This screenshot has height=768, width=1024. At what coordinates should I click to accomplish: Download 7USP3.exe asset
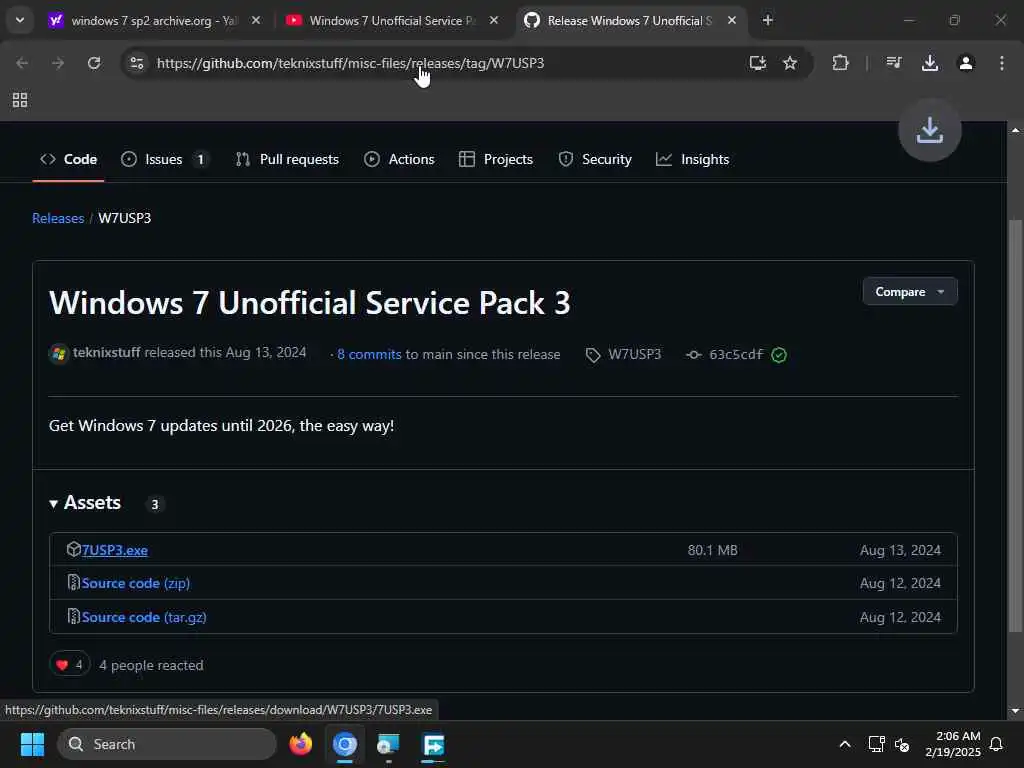pos(114,550)
